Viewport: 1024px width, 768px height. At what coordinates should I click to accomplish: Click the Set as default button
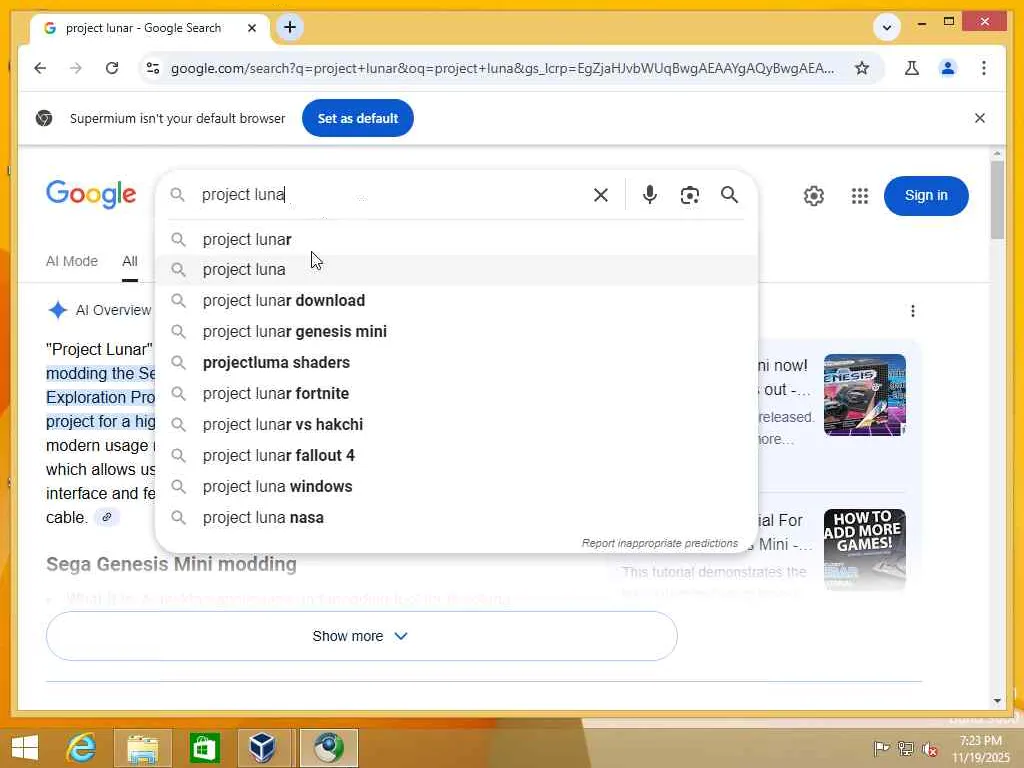point(358,118)
